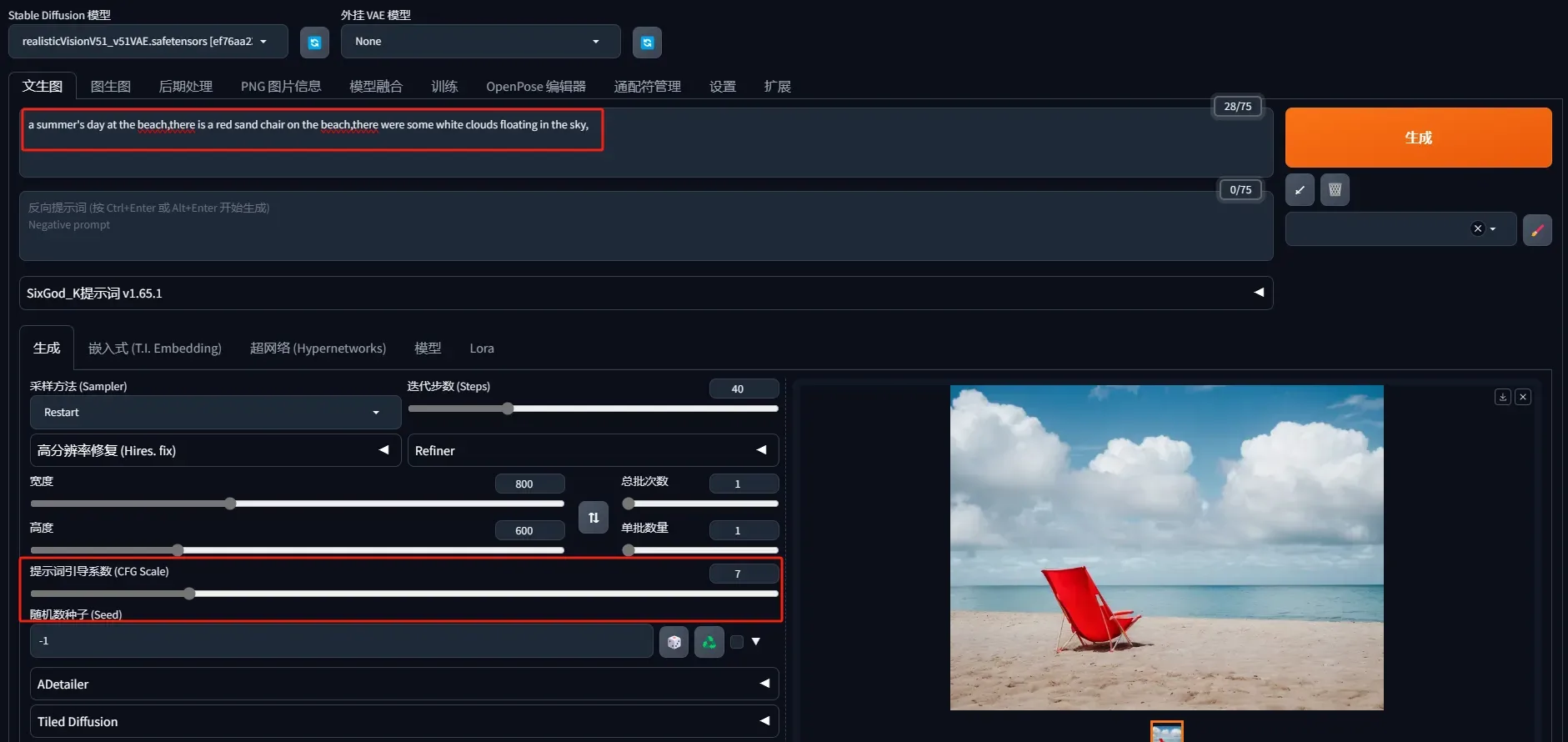Open the style editor pencil icon
The width and height of the screenshot is (1568, 742).
pyautogui.click(x=1537, y=230)
